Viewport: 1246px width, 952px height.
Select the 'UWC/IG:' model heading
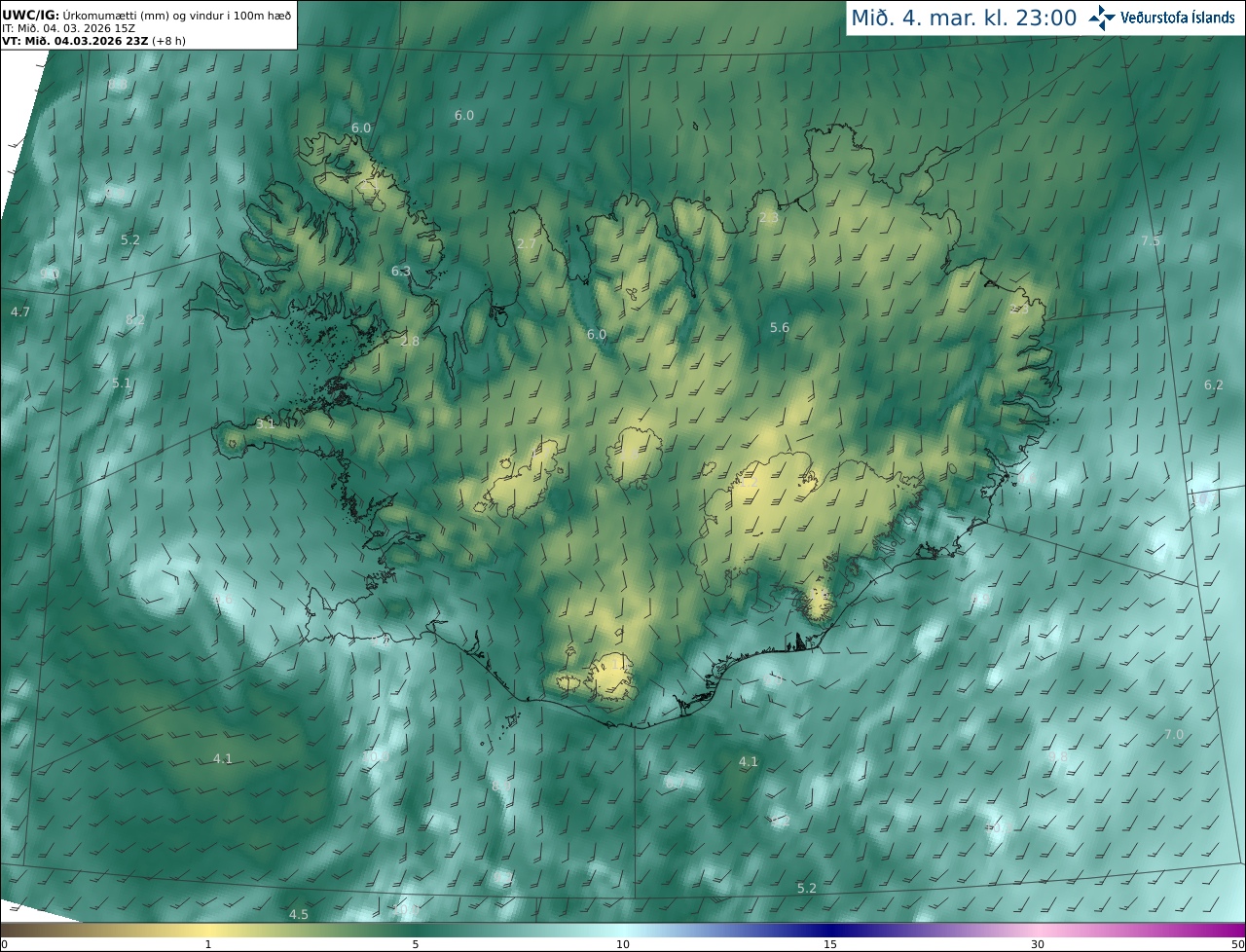click(30, 16)
